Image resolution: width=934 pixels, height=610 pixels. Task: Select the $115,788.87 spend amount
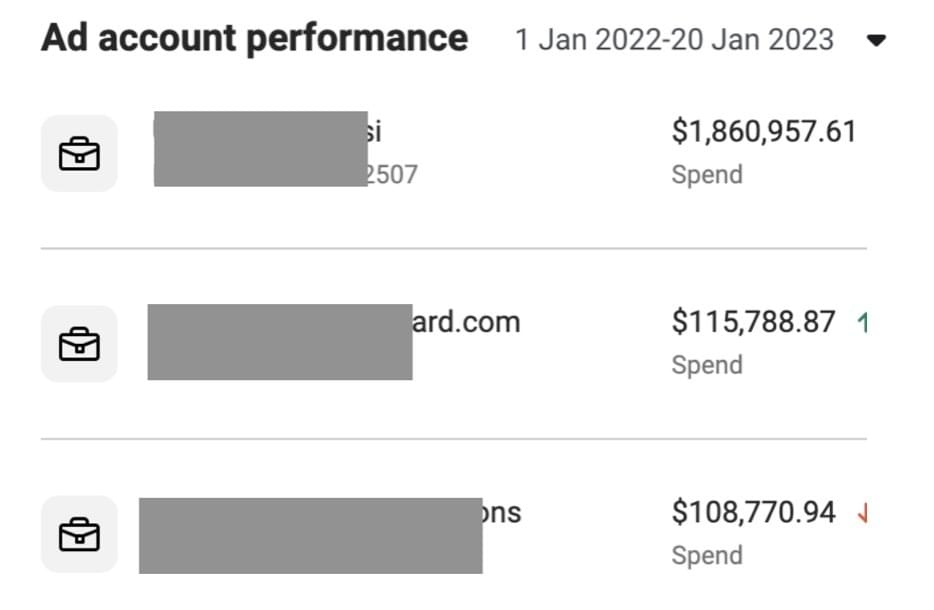[753, 322]
